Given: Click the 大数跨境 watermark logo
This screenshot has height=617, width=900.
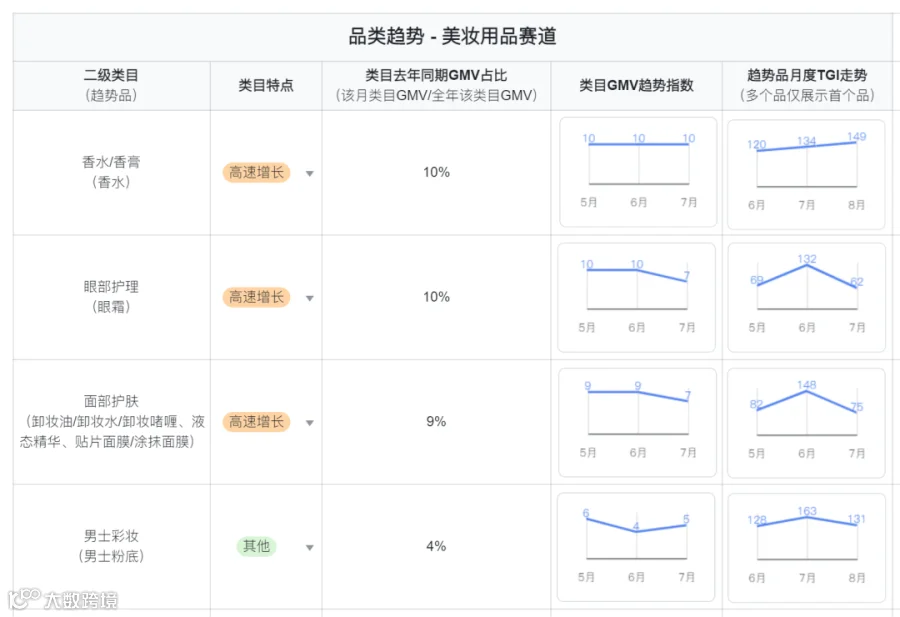Looking at the screenshot, I should point(63,599).
